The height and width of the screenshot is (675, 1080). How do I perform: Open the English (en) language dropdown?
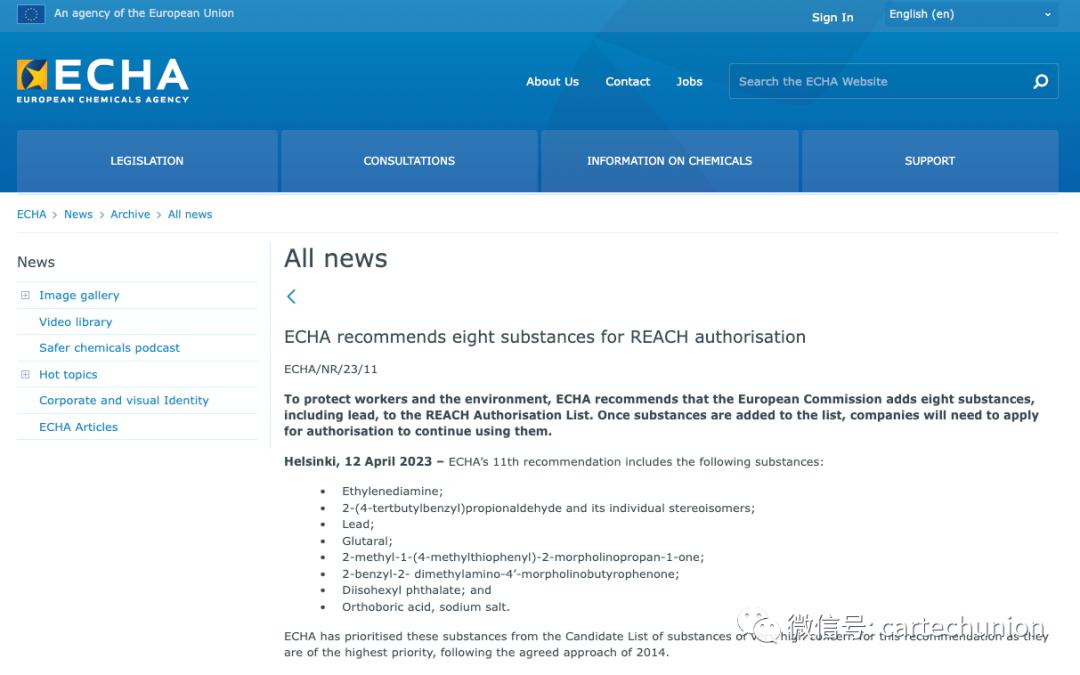pyautogui.click(x=967, y=14)
